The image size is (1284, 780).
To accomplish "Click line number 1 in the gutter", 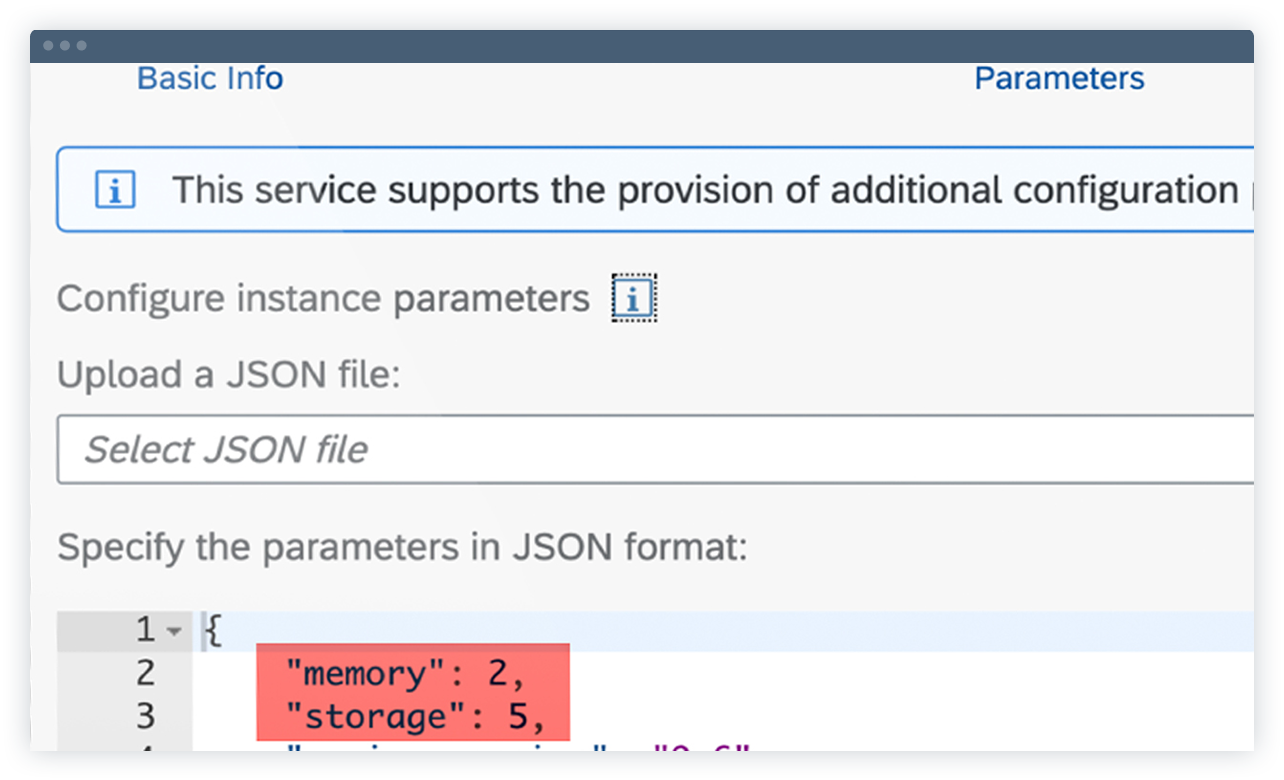I will [146, 630].
